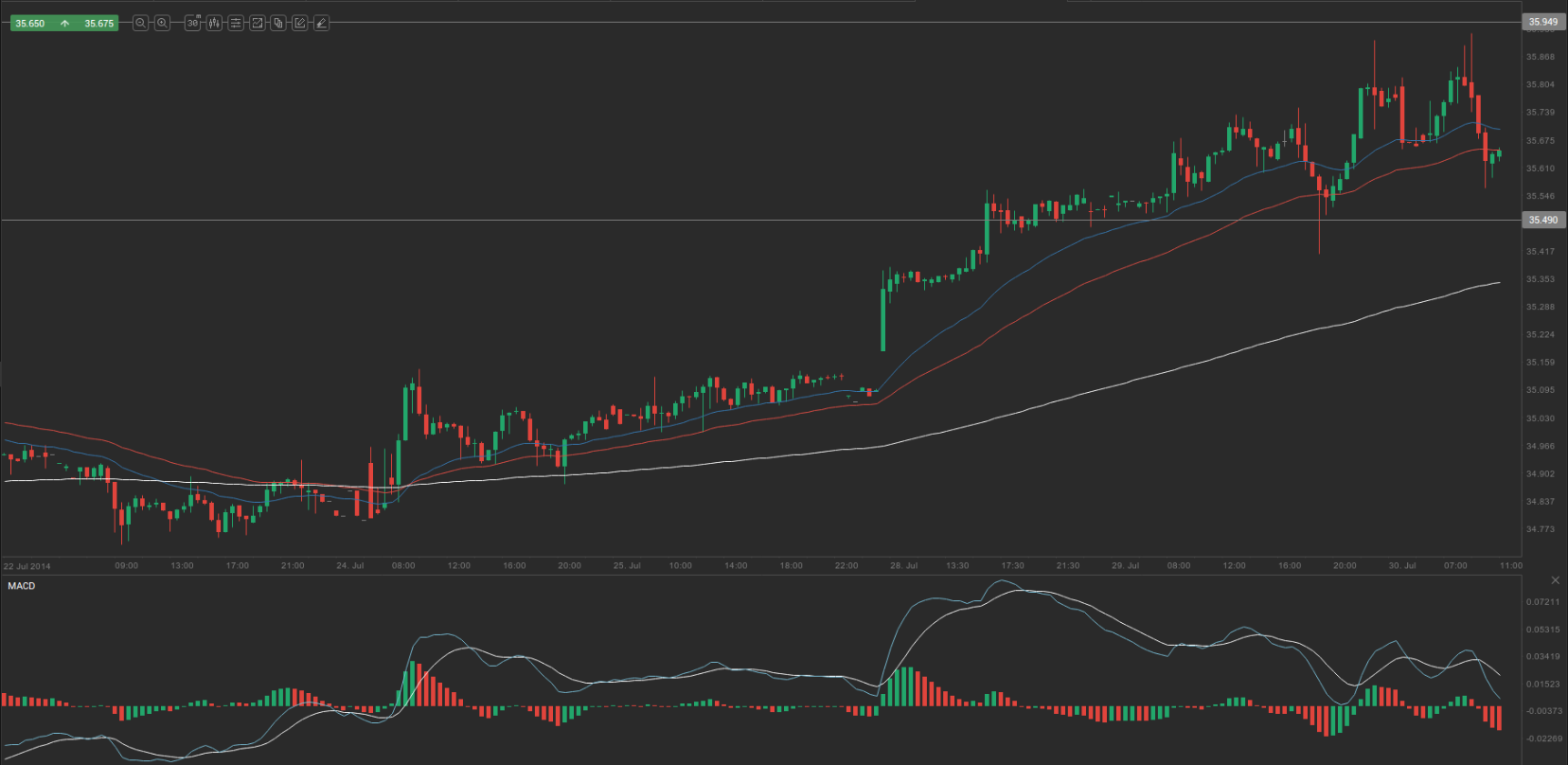1568x765 pixels.
Task: Select the drawing marker tool
Action: point(322,23)
